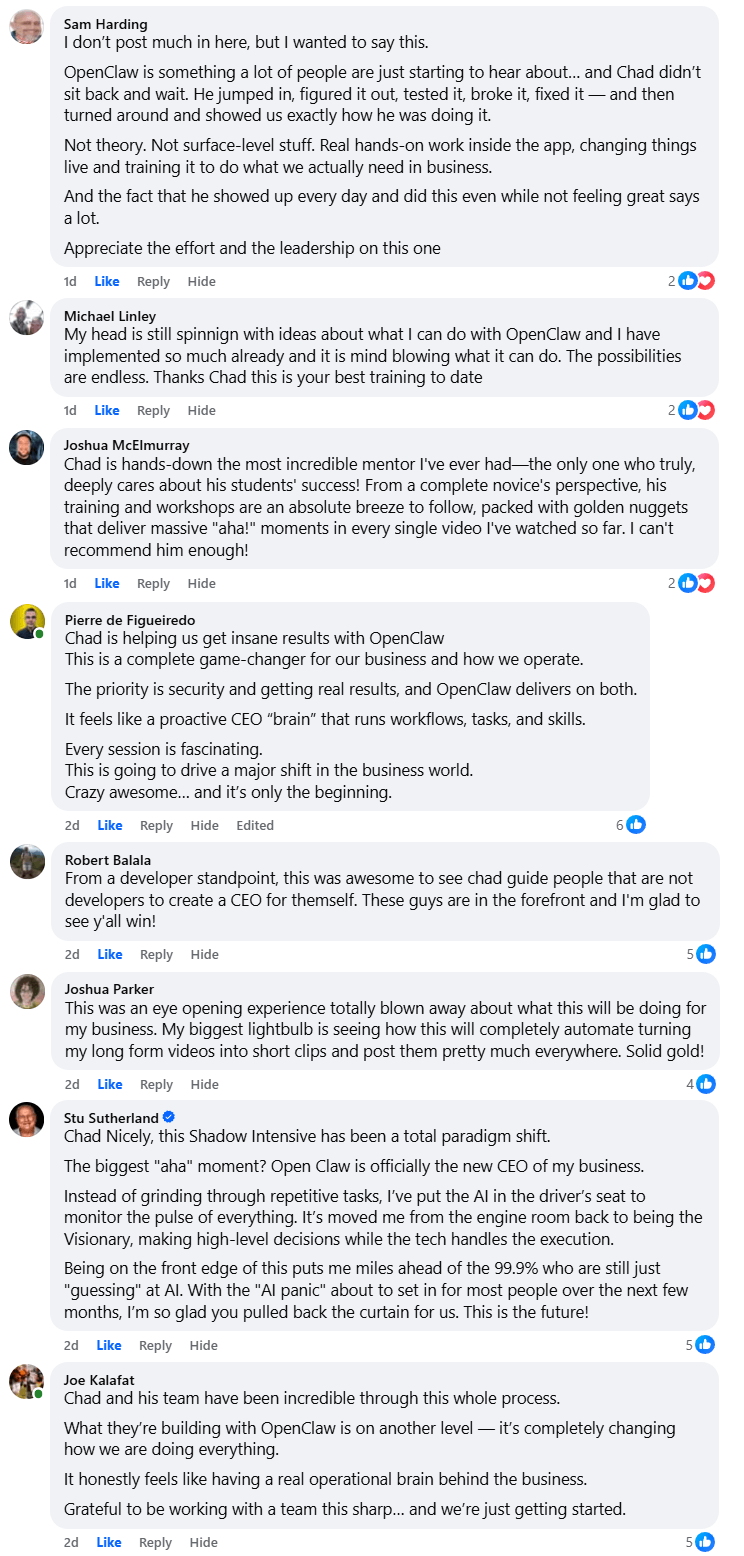Screen dimensions: 744x1556
Task: Reply to Stu Sutherland's comment
Action: tap(156, 1346)
